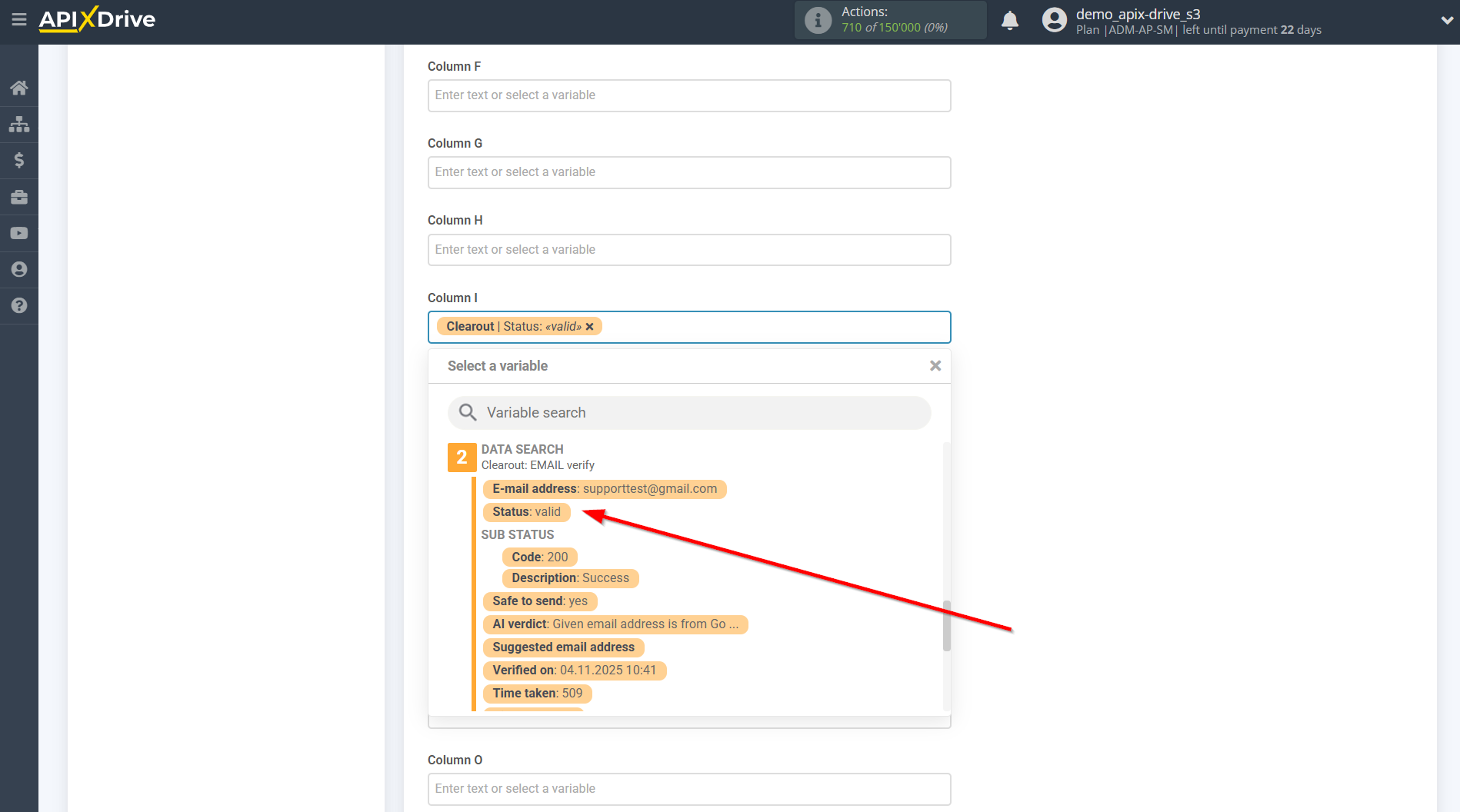The image size is (1460, 812).
Task: Open help via the question mark icon
Action: (x=19, y=305)
